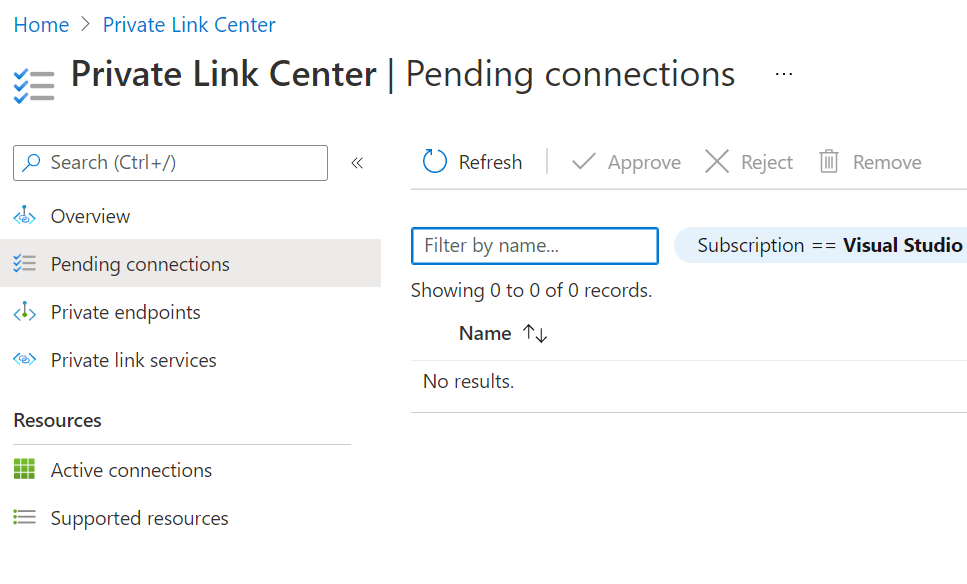Viewport: 967px width, 584px height.
Task: Click the Filter by name input field
Action: (x=535, y=245)
